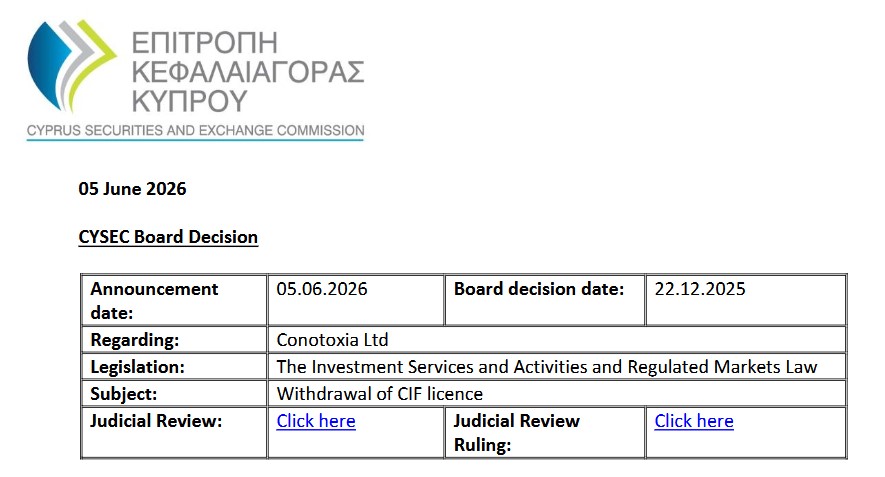
Task: Click 'Cyprus Securities and Exchange Commission' caption
Action: pos(195,130)
